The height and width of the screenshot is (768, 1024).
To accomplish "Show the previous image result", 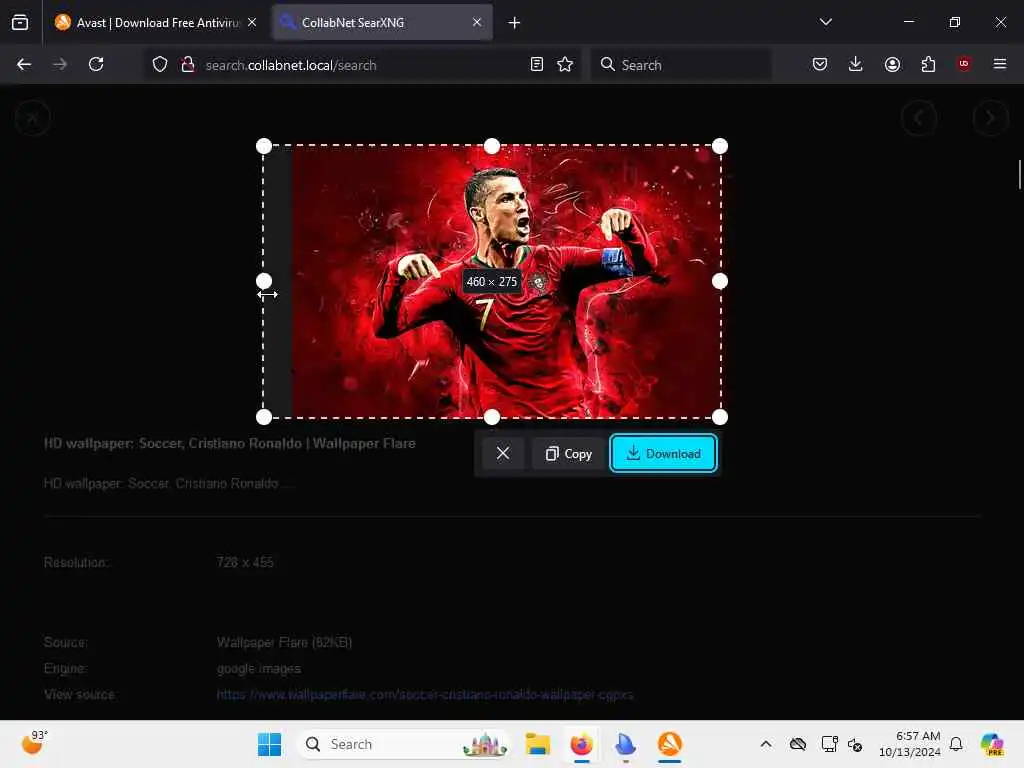I will 919,118.
